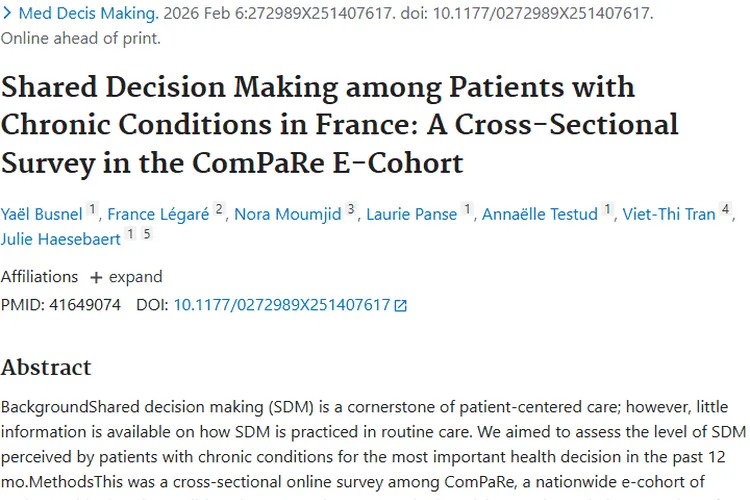The width and height of the screenshot is (750, 500).
Task: Click the external link icon after DOI
Action: pyautogui.click(x=401, y=306)
